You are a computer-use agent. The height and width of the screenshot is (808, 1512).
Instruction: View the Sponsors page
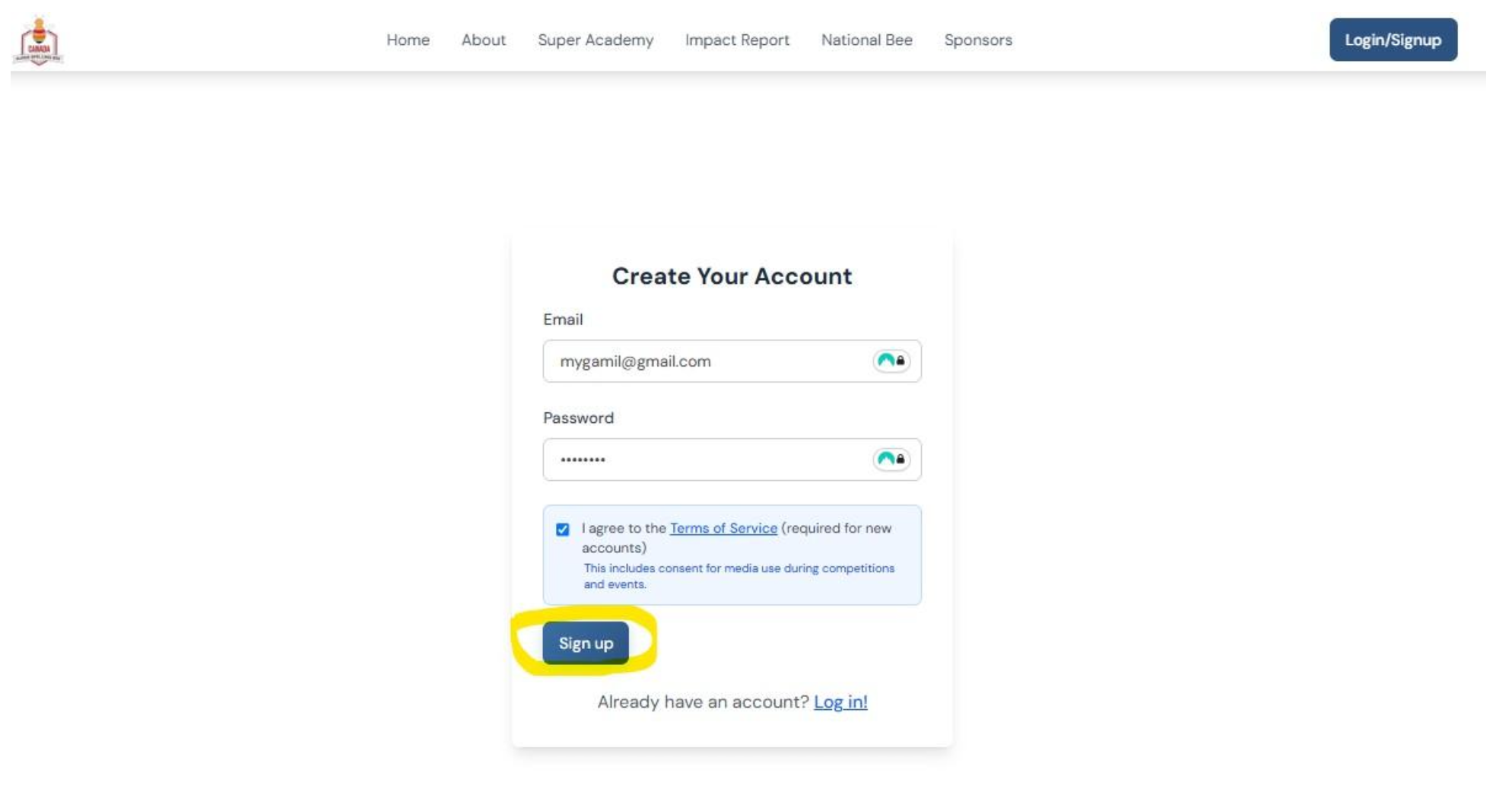tap(979, 40)
